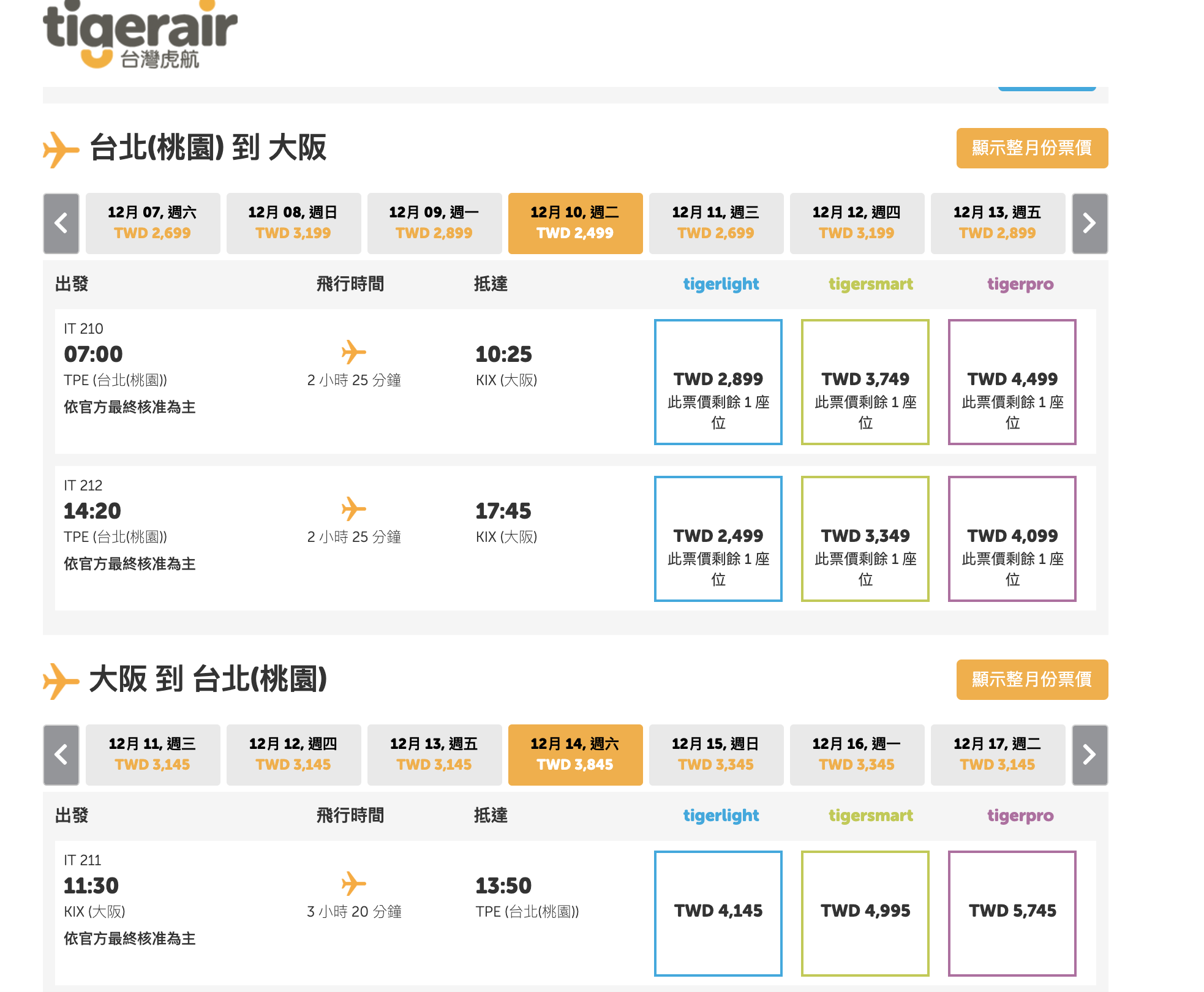Click the tigerair logo

(140, 35)
